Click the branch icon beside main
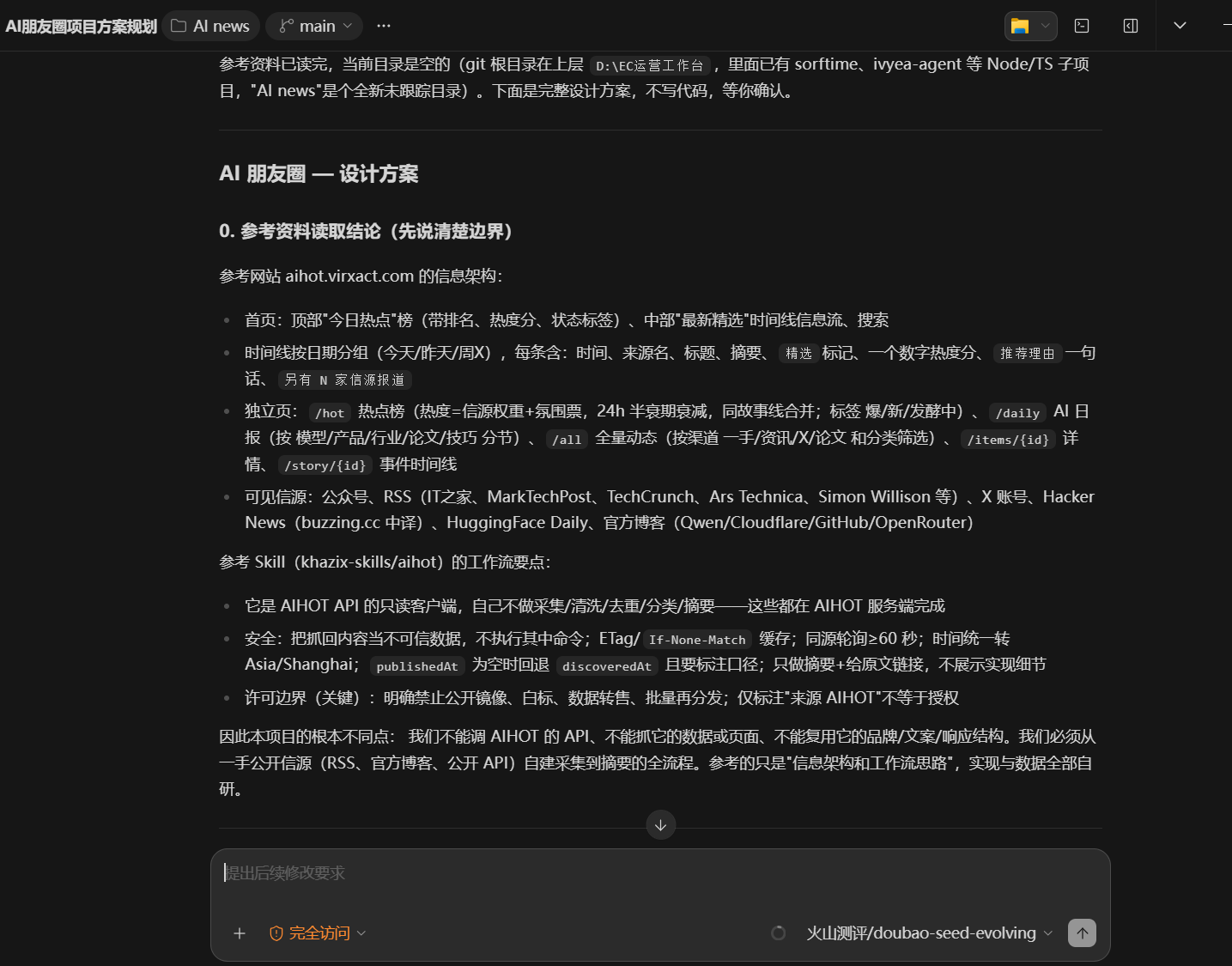The image size is (1232, 966). [x=286, y=26]
